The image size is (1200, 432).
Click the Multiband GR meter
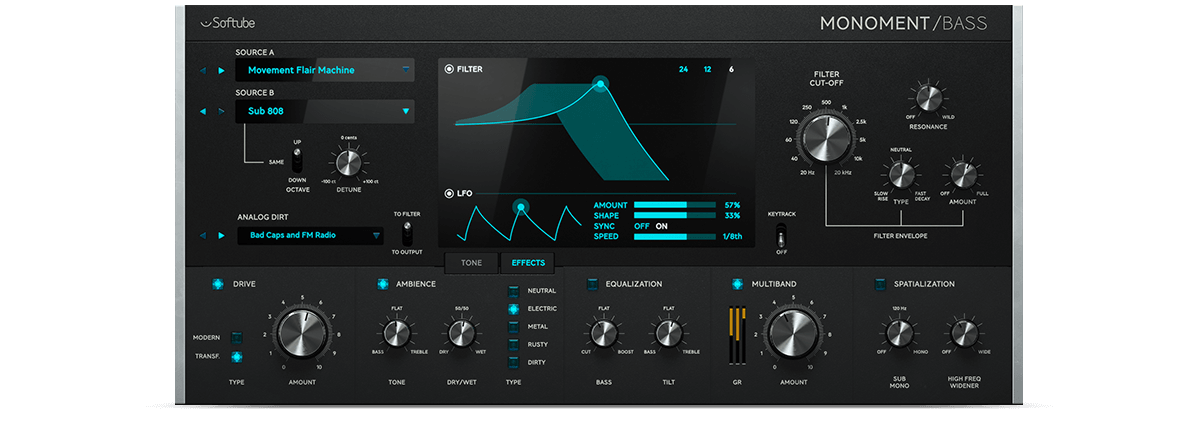(738, 334)
